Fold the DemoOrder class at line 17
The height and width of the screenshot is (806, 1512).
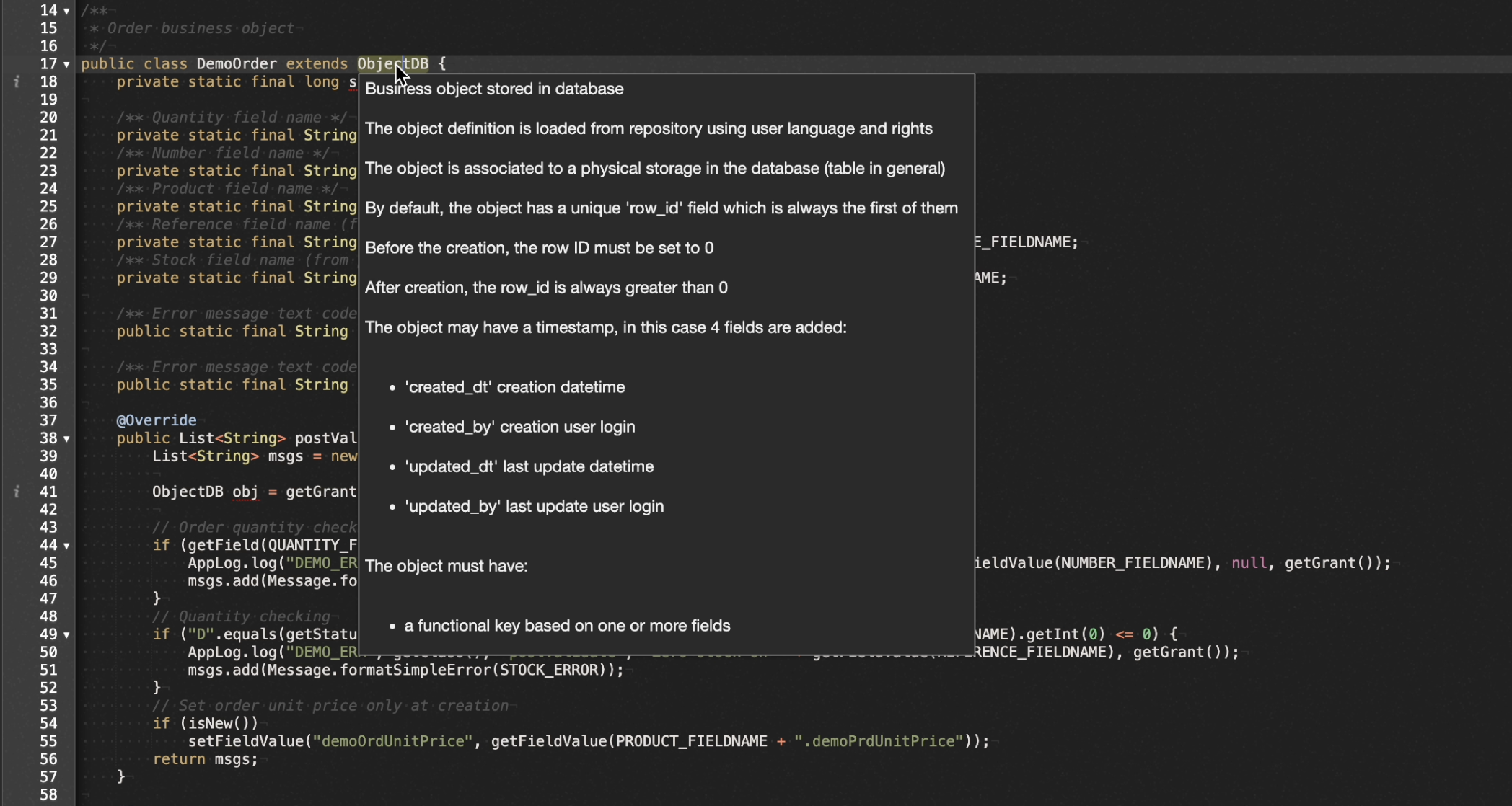pos(66,64)
